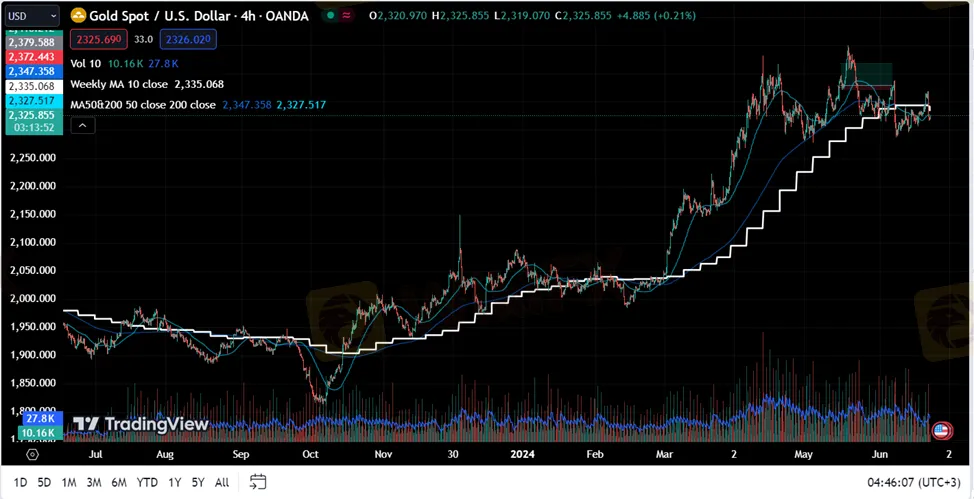Click the +4.885 (+0.21%) change value
This screenshot has width=974, height=499.
pyautogui.click(x=655, y=16)
